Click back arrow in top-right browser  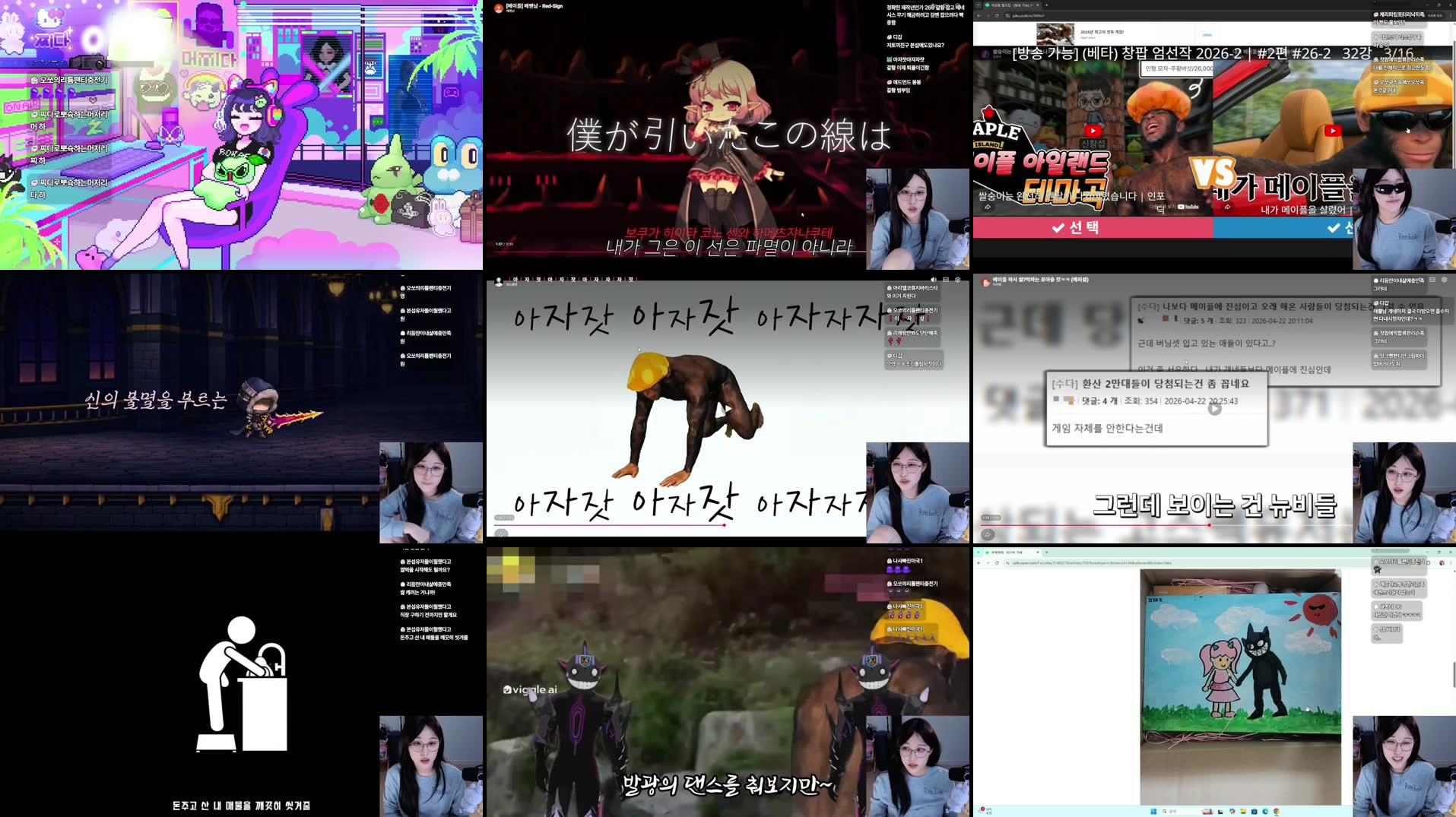click(979, 15)
